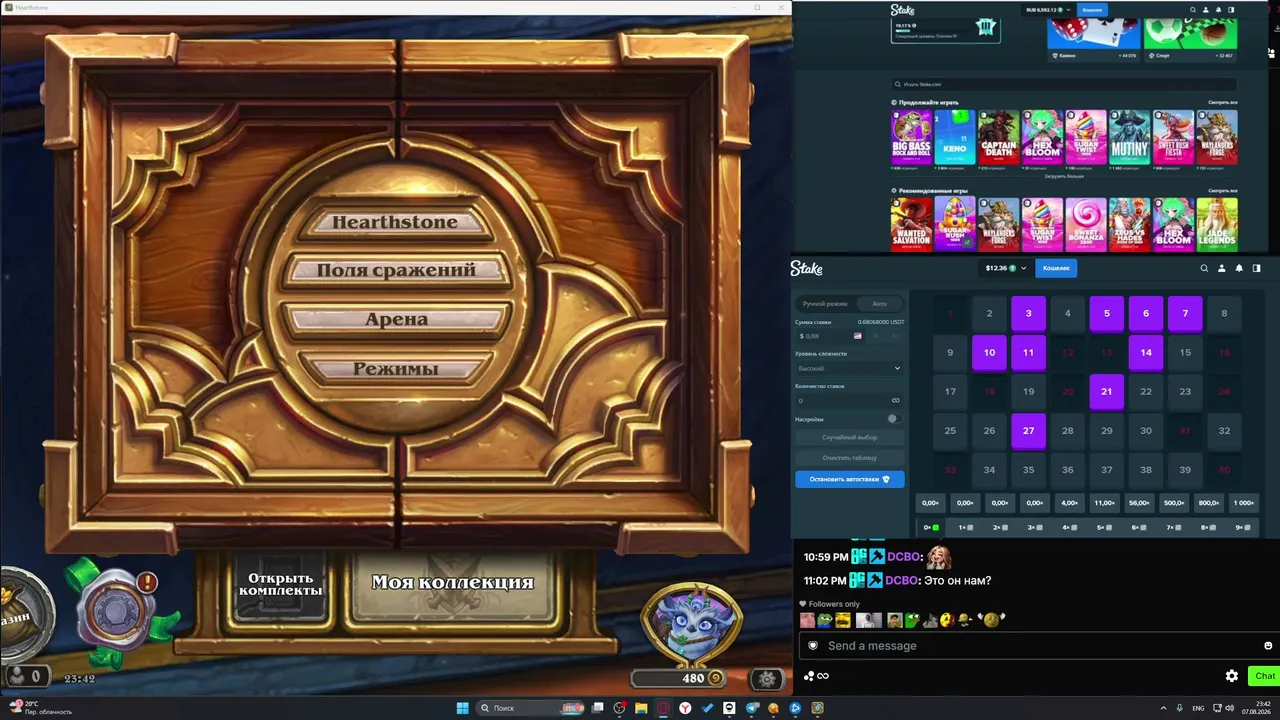Viewport: 1280px width, 720px height.
Task: Select the pet portrait shop in Hearthstone
Action: pyautogui.click(x=692, y=622)
